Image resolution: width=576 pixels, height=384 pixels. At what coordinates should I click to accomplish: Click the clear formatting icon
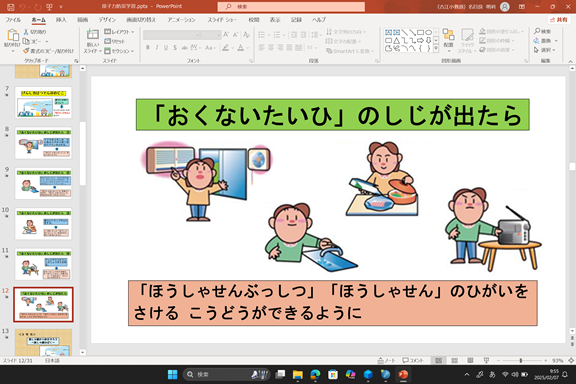pyautogui.click(x=246, y=35)
